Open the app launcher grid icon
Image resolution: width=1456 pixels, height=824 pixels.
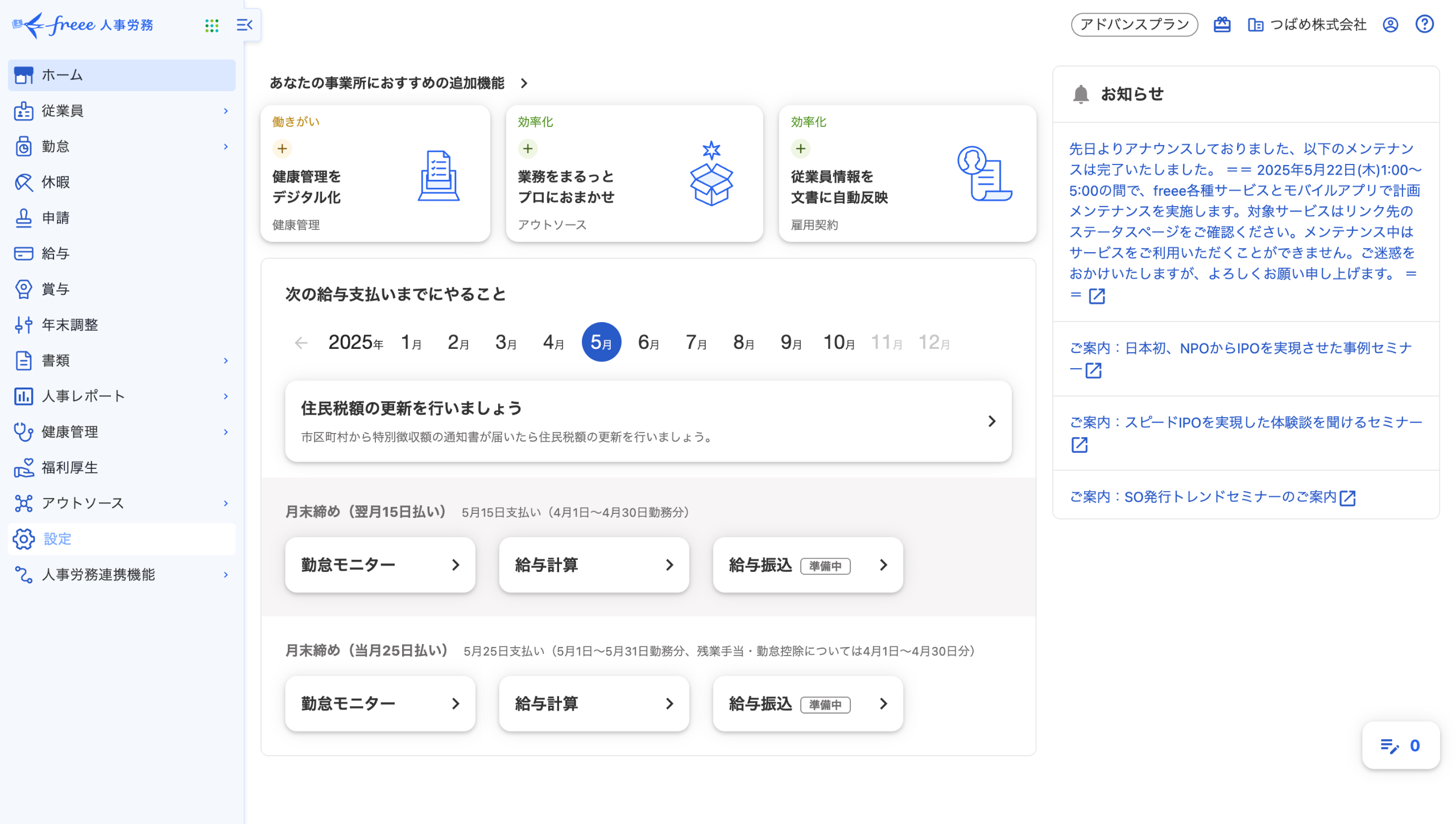[x=212, y=25]
